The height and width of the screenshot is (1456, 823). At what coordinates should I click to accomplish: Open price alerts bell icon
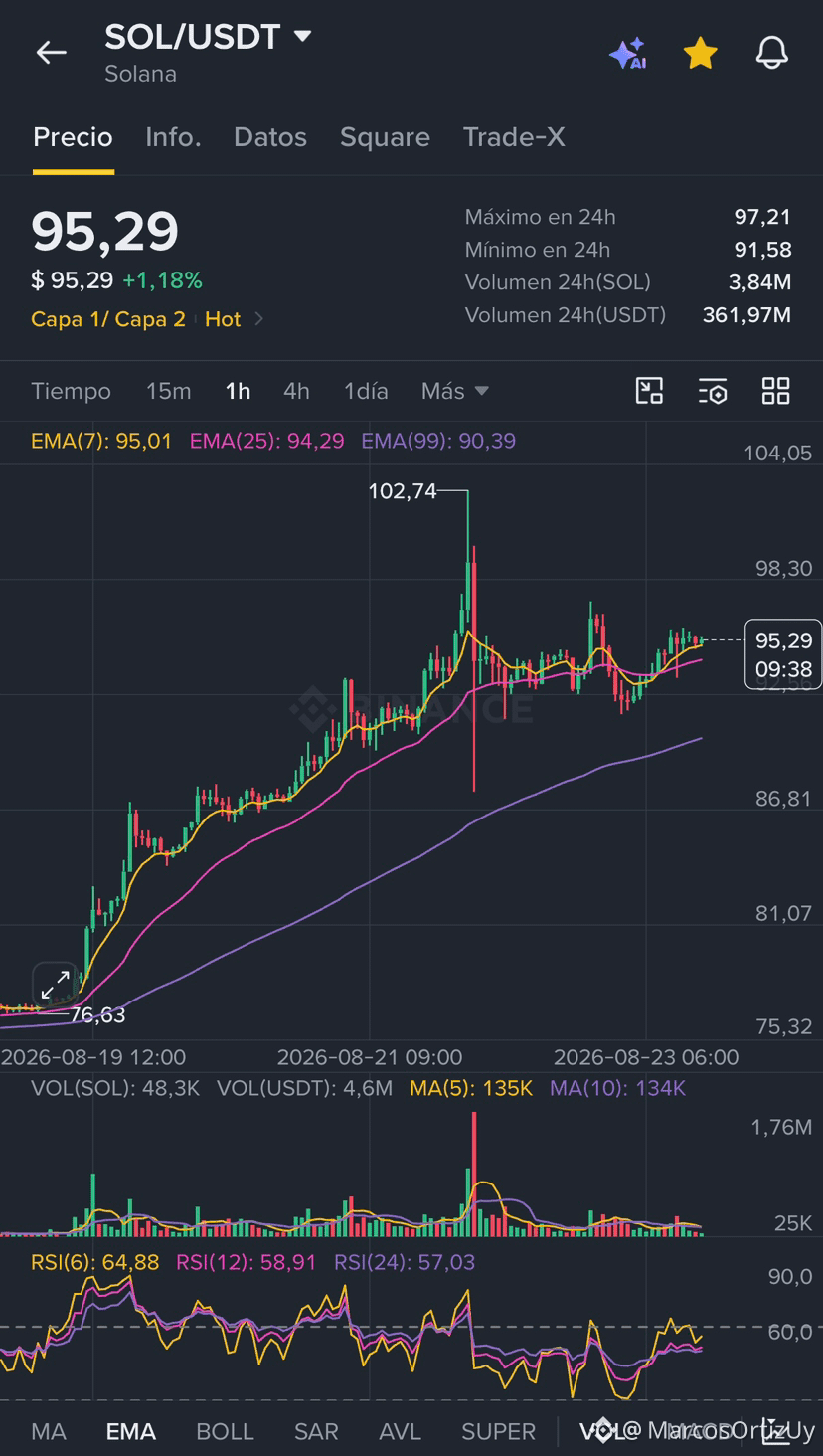pyautogui.click(x=772, y=53)
